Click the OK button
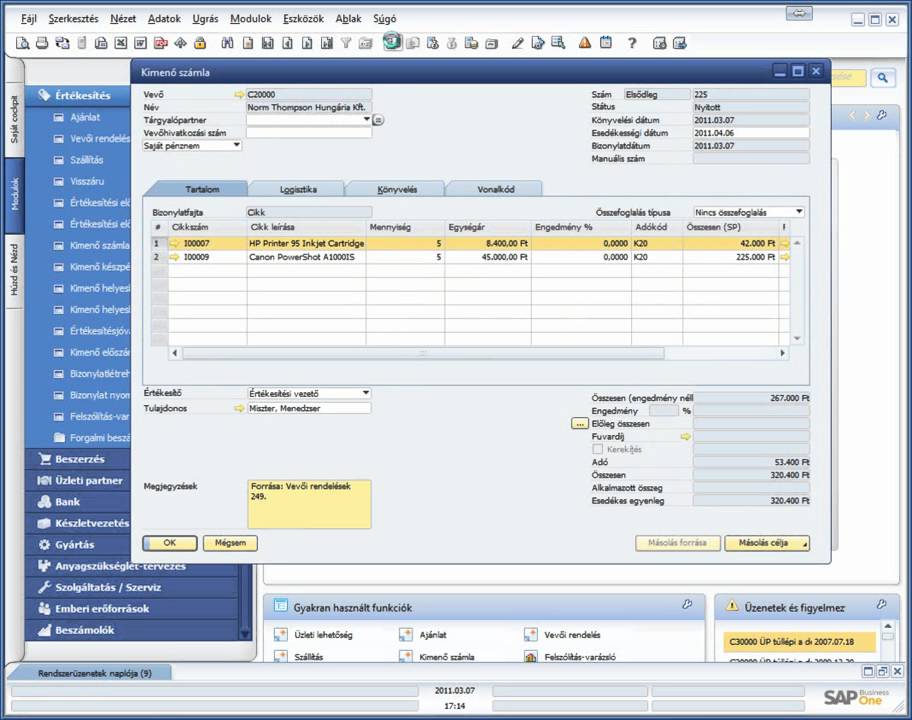This screenshot has height=720, width=912. pyautogui.click(x=169, y=542)
